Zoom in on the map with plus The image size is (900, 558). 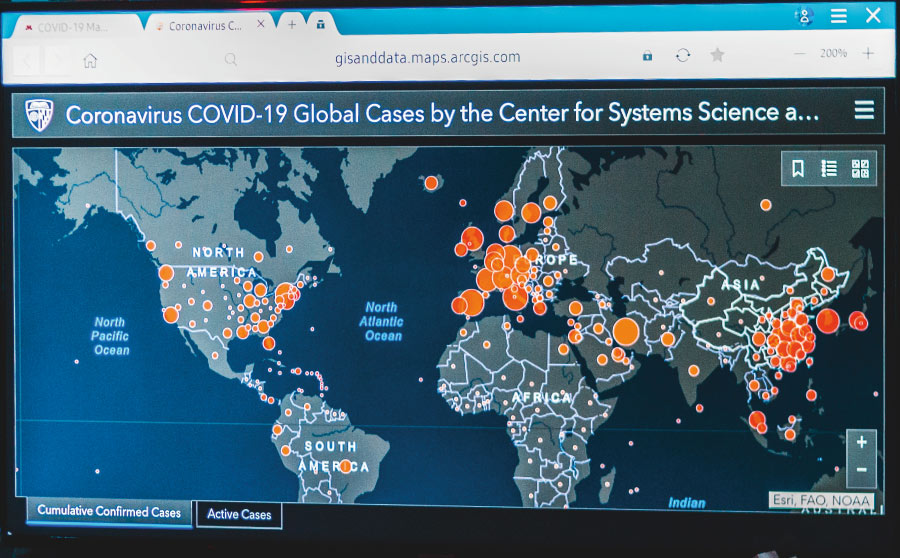(862, 442)
